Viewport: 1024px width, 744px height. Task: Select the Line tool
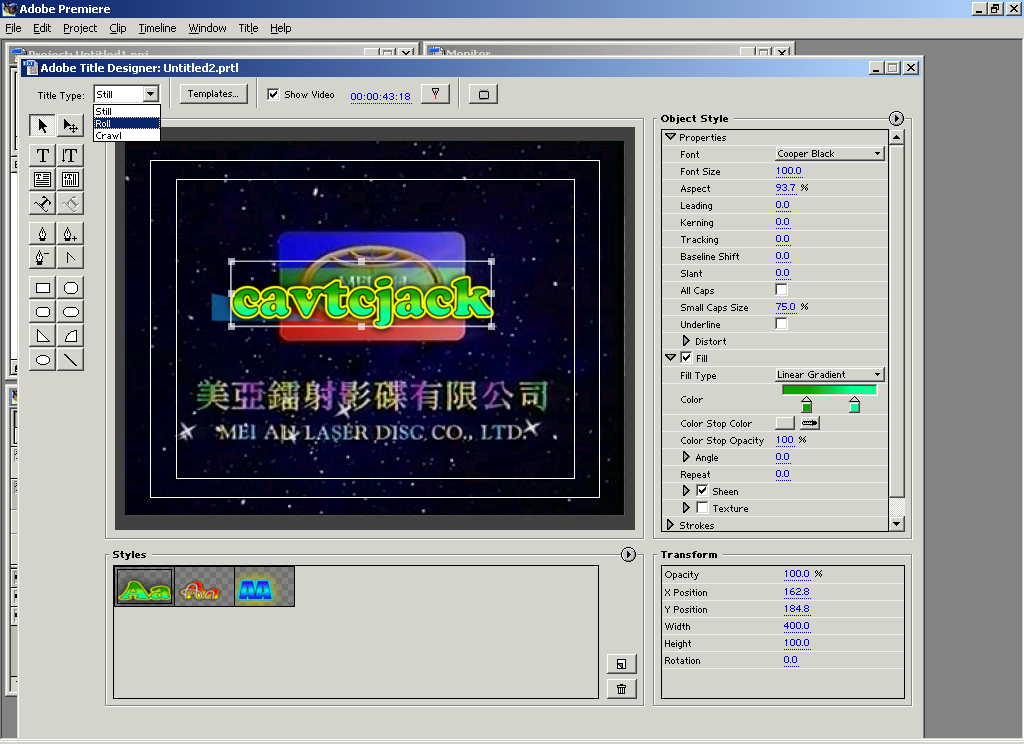[x=70, y=360]
